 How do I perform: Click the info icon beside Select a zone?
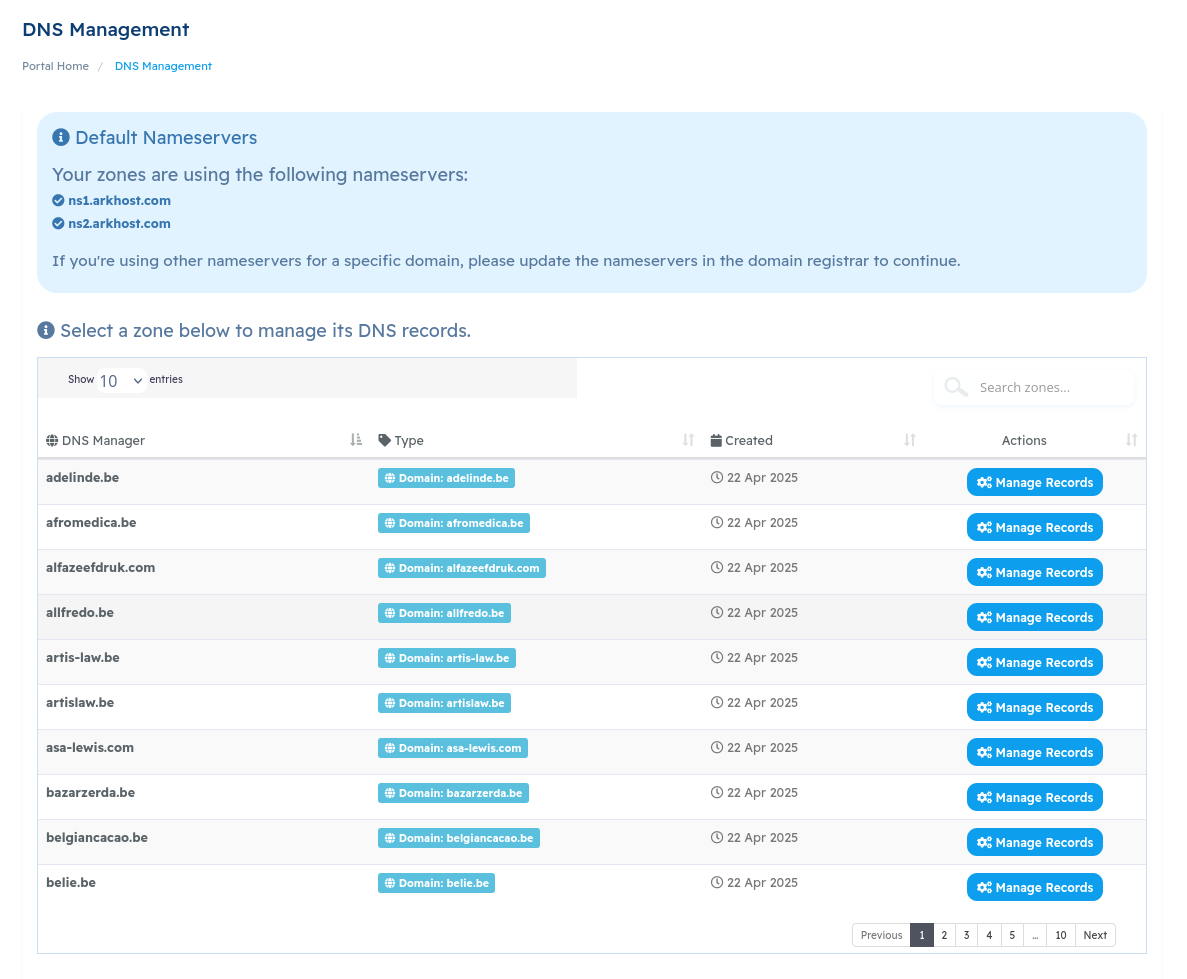pos(46,330)
